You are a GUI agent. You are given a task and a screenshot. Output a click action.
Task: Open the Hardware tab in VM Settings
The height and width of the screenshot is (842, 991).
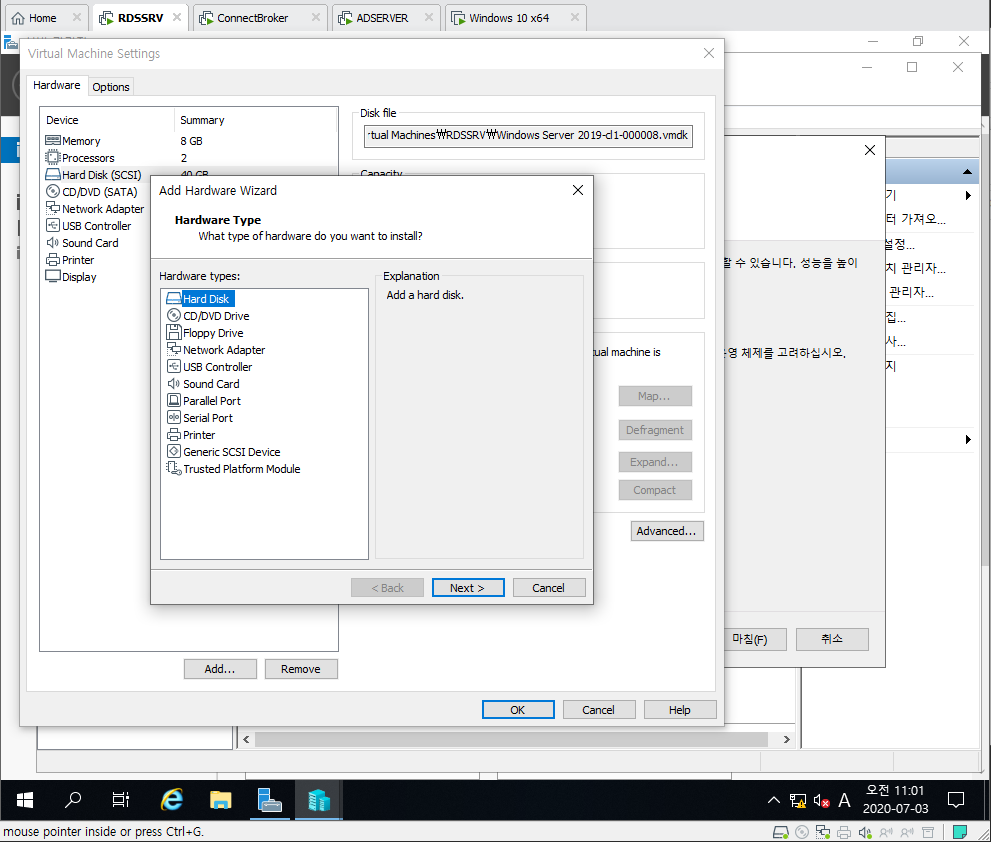(56, 85)
